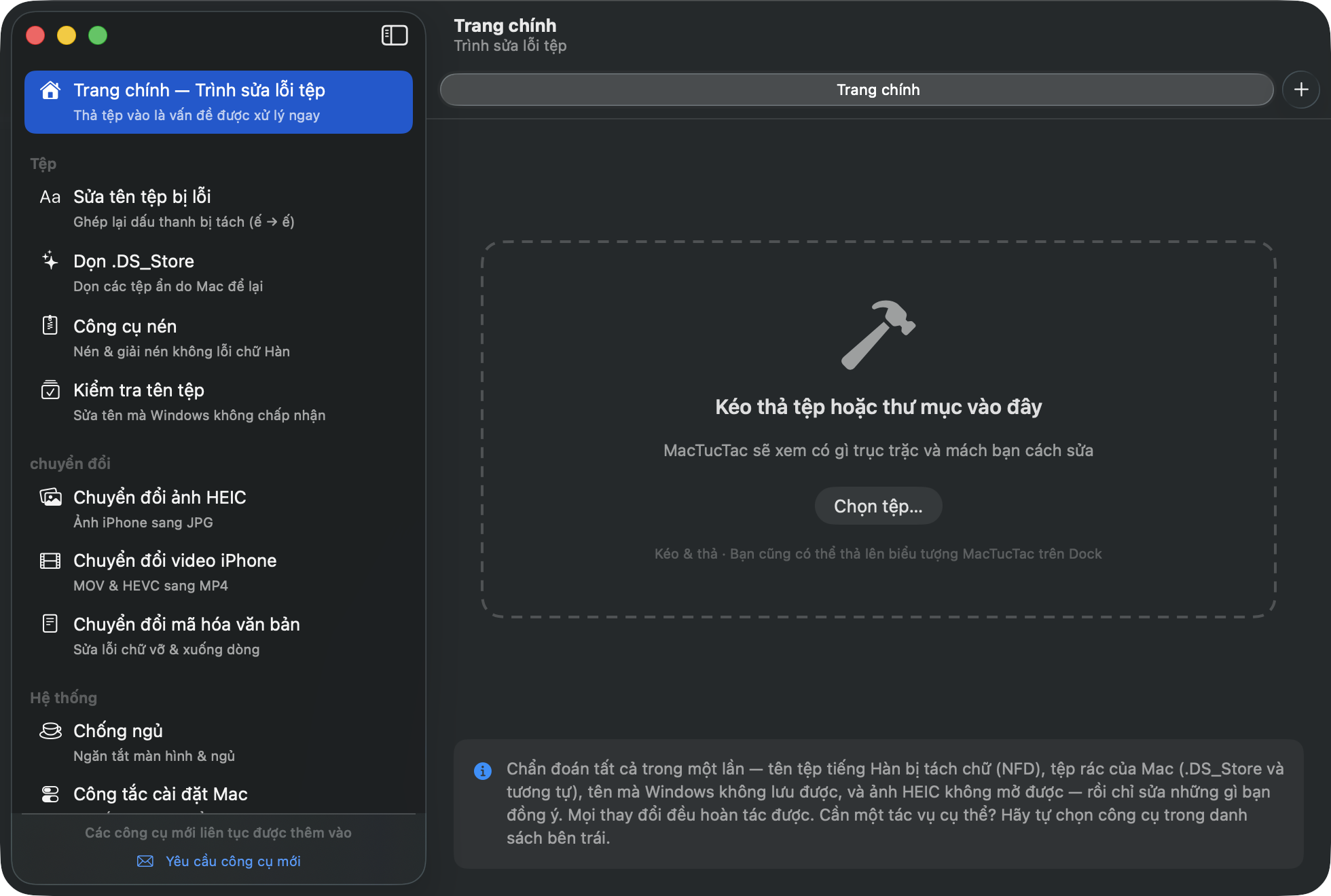
Task: Click the checklist icon for Kiểm tra tên tệp
Action: point(50,390)
